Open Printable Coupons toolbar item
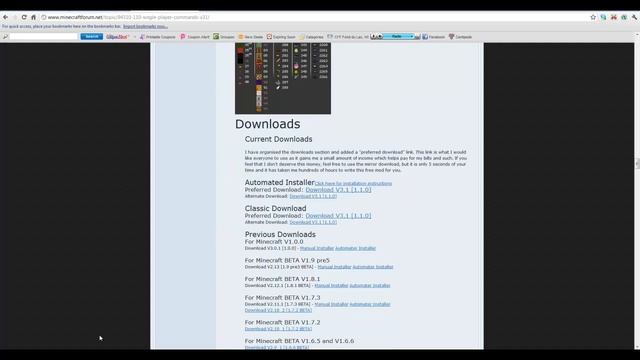This screenshot has width=640, height=360. pyautogui.click(x=158, y=37)
